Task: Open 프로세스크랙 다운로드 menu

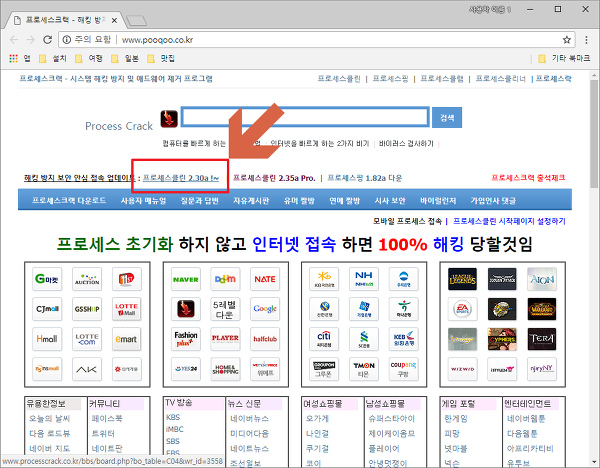Action: [x=69, y=201]
